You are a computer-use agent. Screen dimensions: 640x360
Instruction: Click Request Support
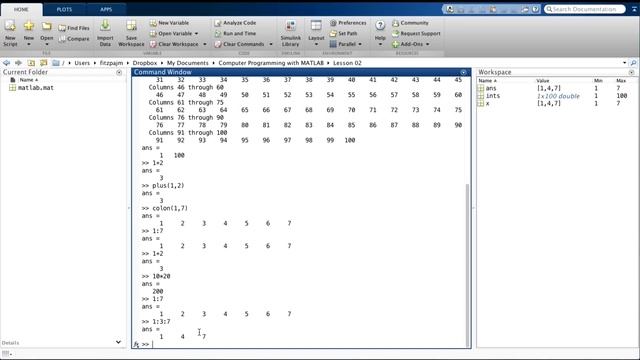[416, 33]
